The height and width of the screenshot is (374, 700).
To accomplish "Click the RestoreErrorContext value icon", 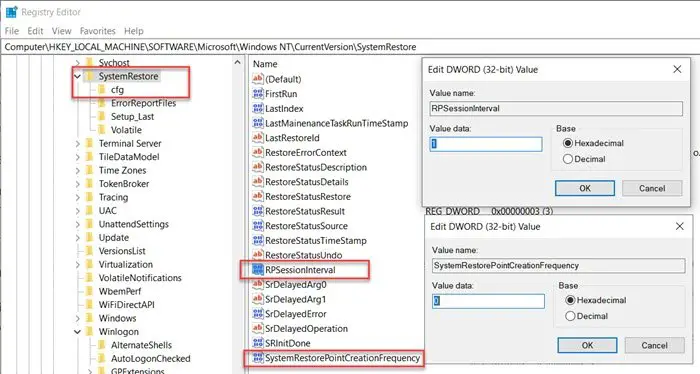I will [x=258, y=153].
